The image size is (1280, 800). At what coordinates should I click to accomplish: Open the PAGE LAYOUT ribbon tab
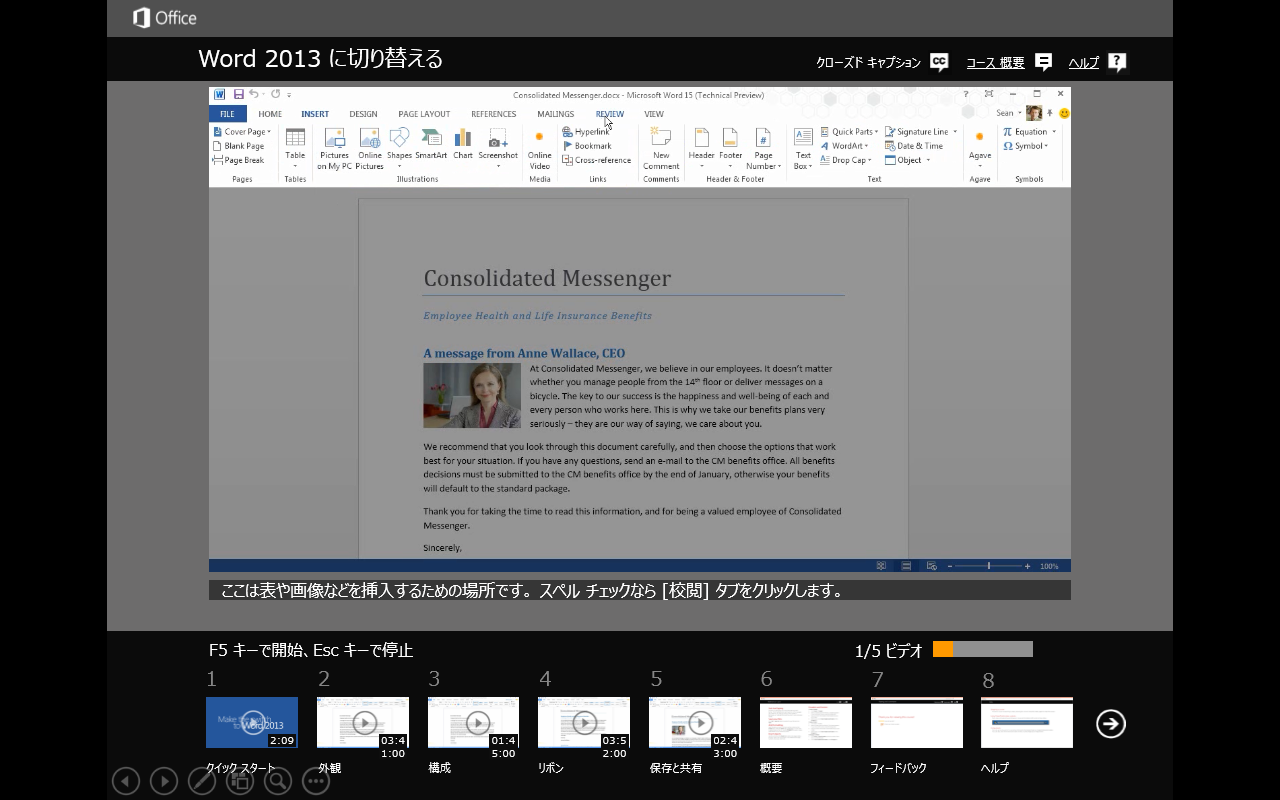click(x=424, y=114)
